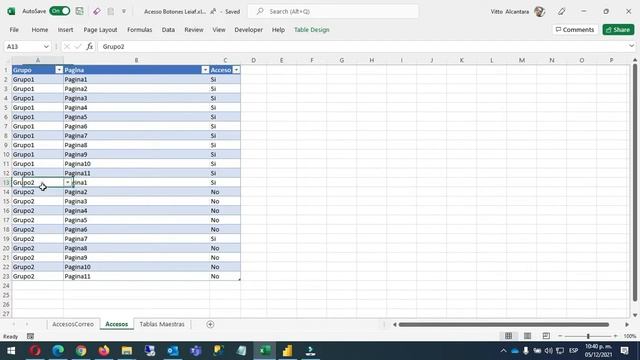Select the No cell in row 23
This screenshot has height=360, width=640.
point(225,276)
